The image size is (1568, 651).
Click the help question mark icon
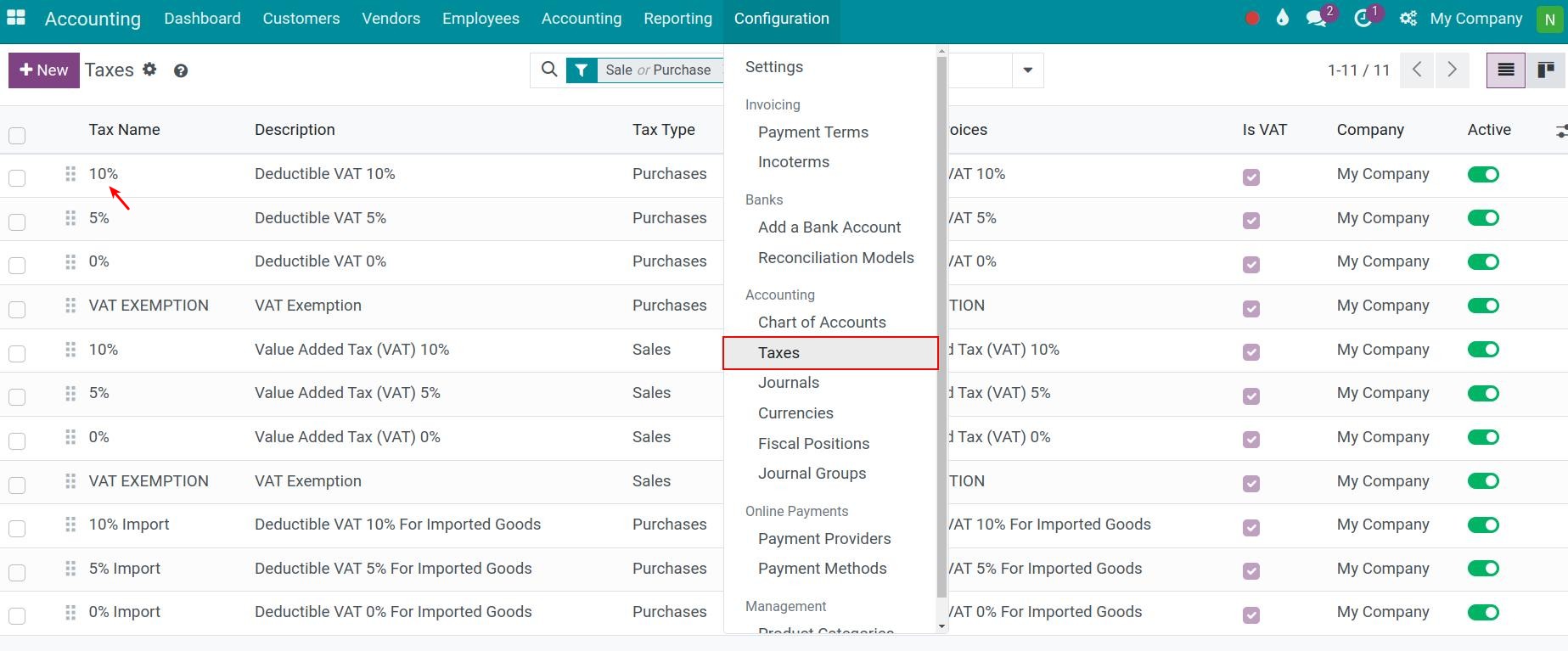[181, 70]
